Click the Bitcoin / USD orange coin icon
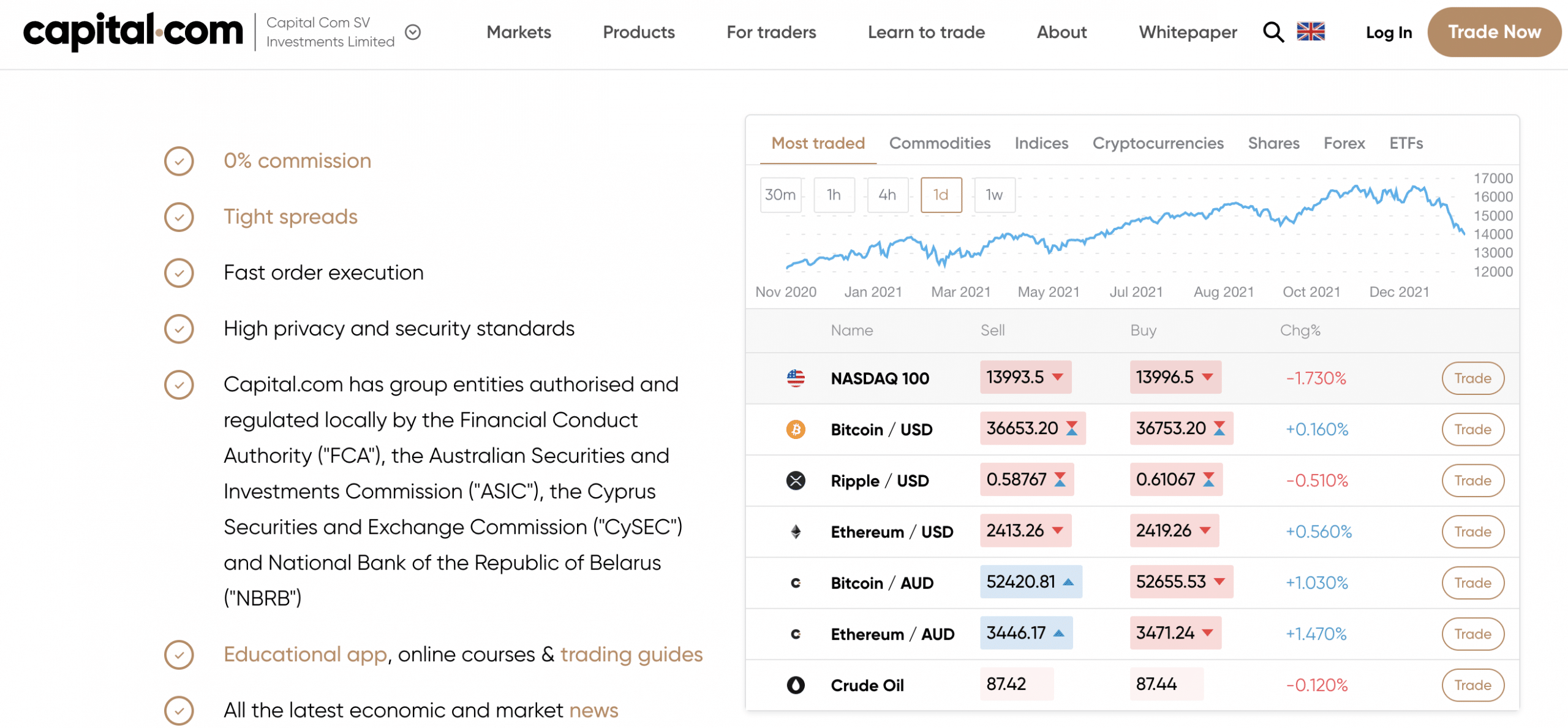This screenshot has height=728, width=1568. click(x=795, y=429)
